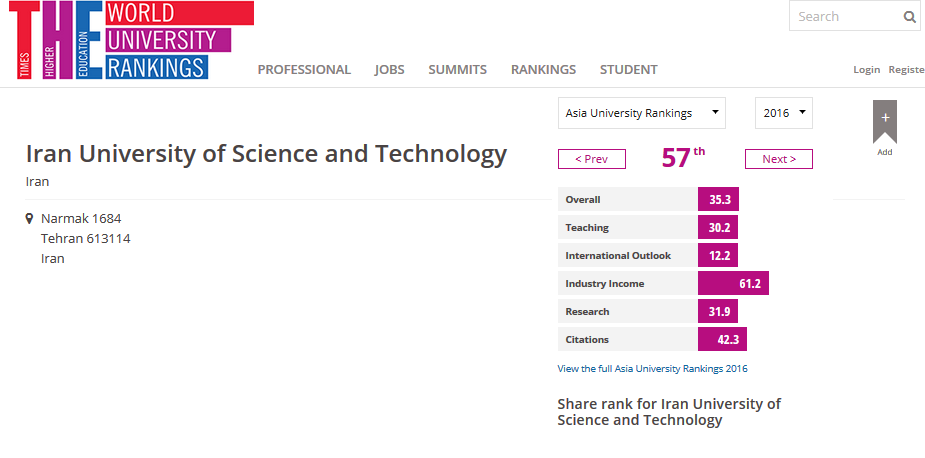925x458 pixels.
Task: Click the search magnifier icon
Action: pyautogui.click(x=909, y=17)
